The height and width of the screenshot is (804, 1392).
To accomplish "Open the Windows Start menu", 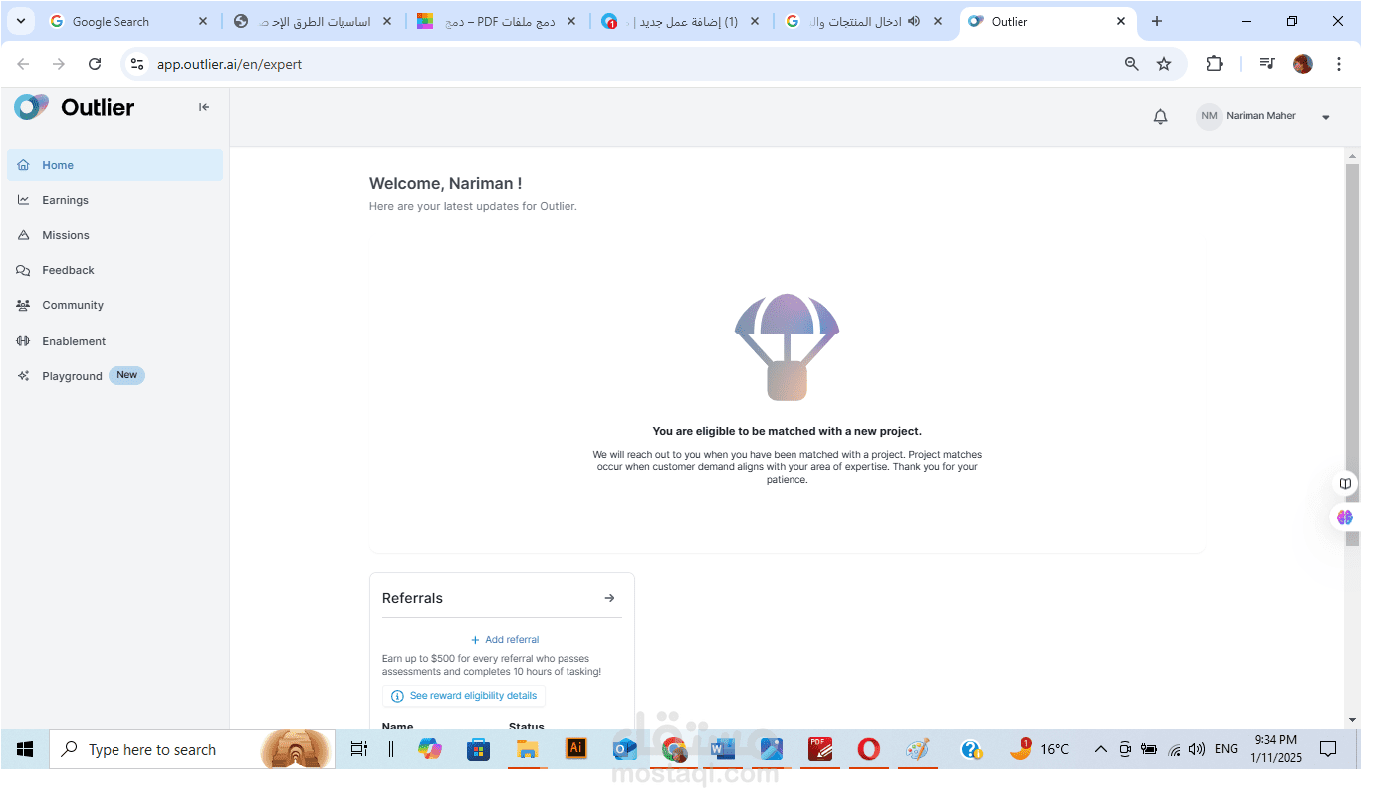I will 25,749.
